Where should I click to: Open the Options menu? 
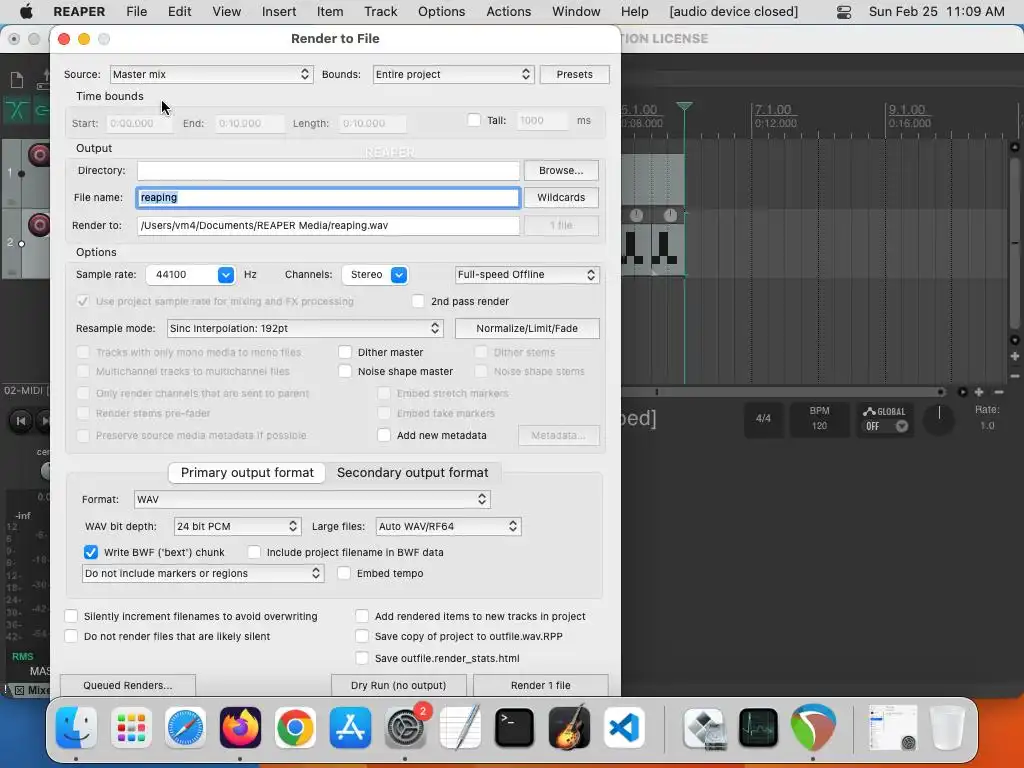(x=441, y=12)
